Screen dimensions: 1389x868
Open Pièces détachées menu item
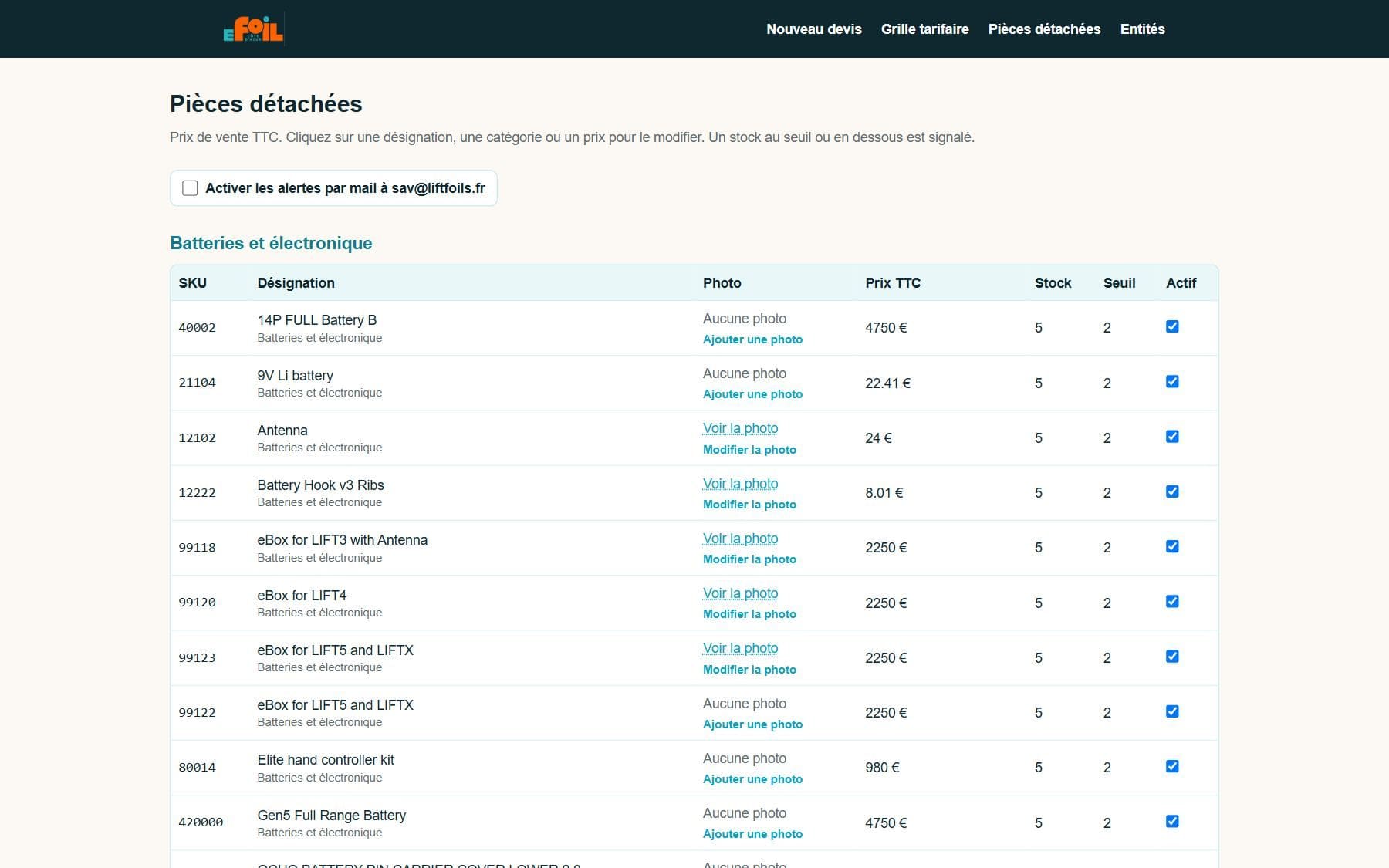point(1044,29)
